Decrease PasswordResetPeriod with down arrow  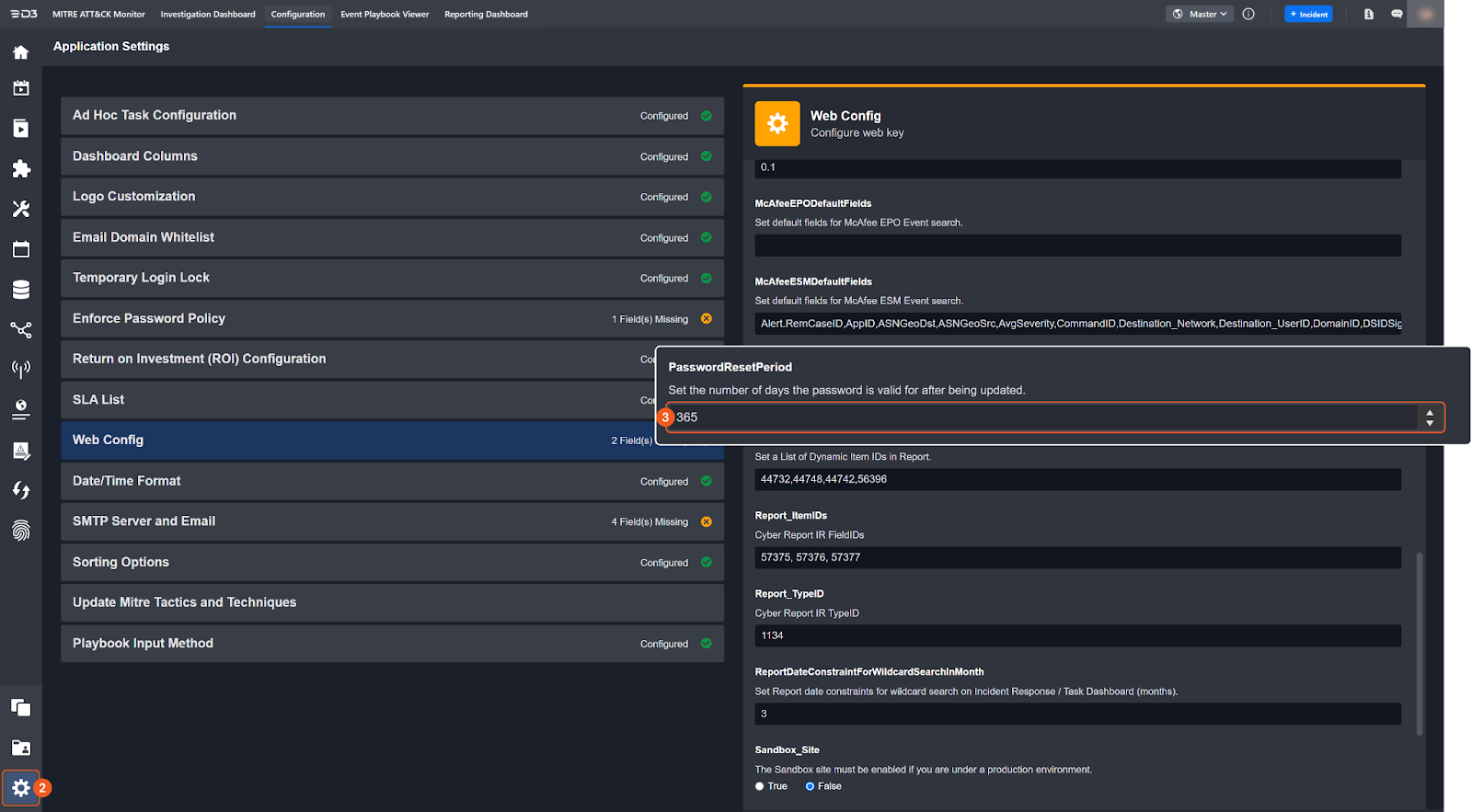[x=1430, y=423]
